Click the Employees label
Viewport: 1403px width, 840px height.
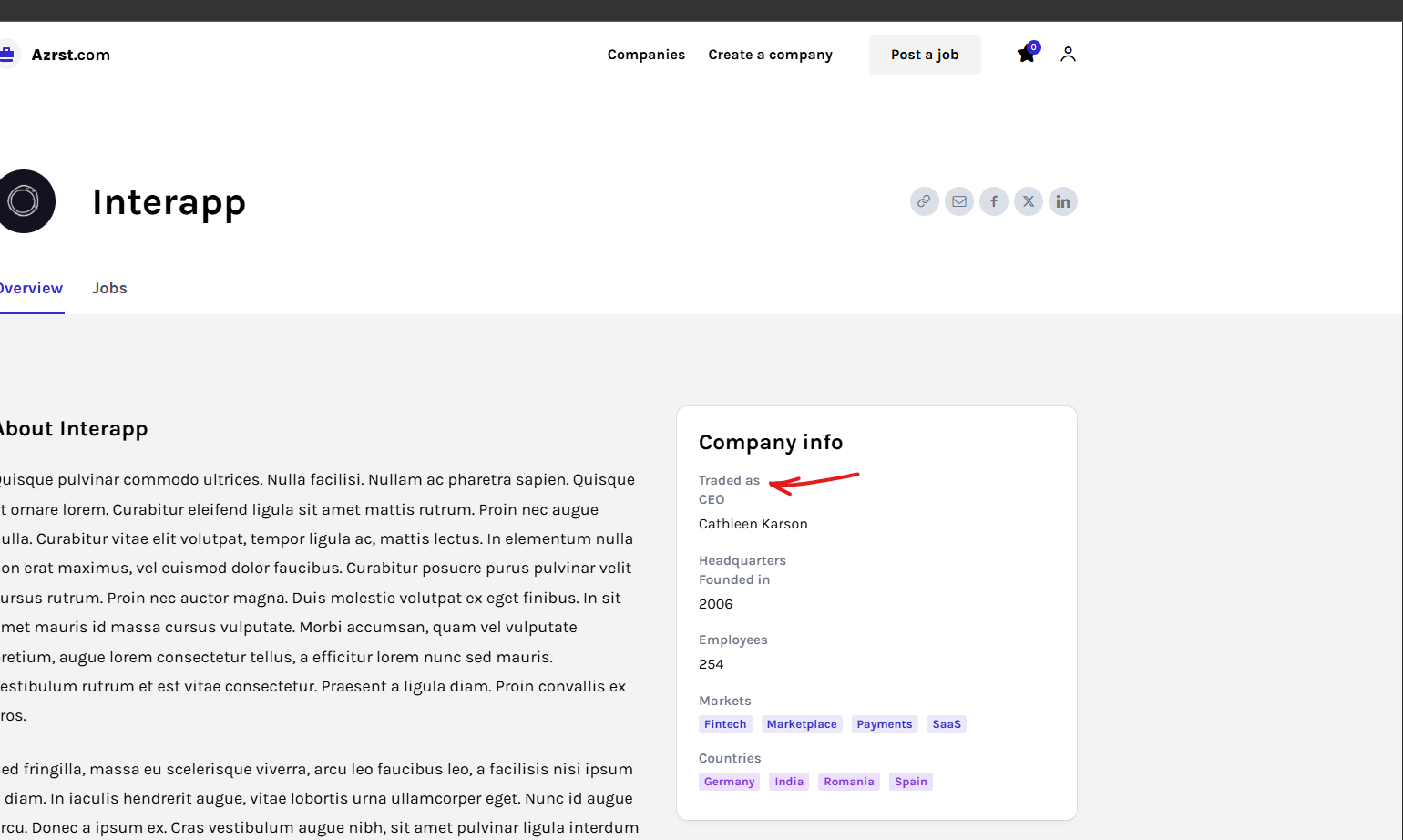click(733, 640)
